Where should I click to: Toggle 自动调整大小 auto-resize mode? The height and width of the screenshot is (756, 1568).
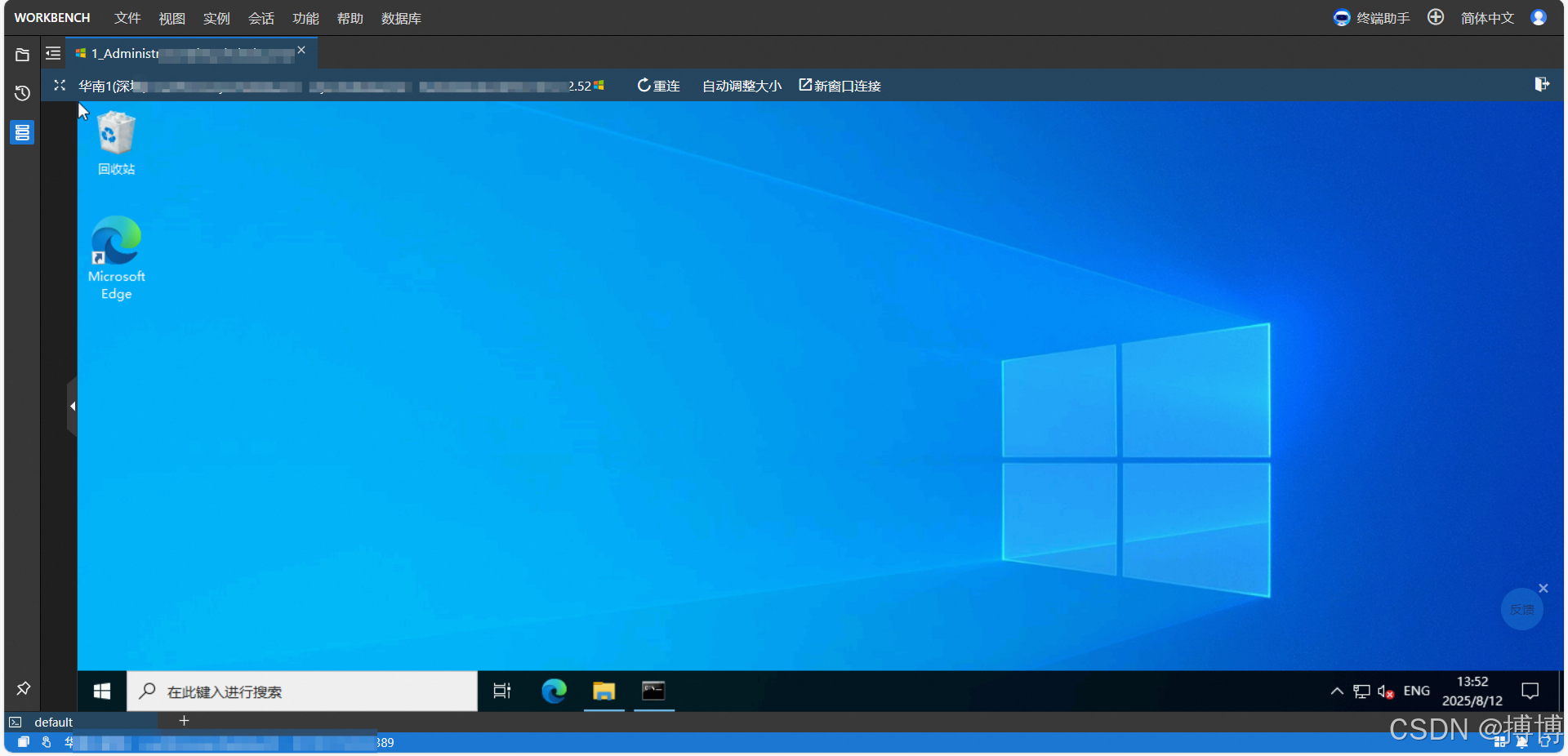(x=740, y=85)
